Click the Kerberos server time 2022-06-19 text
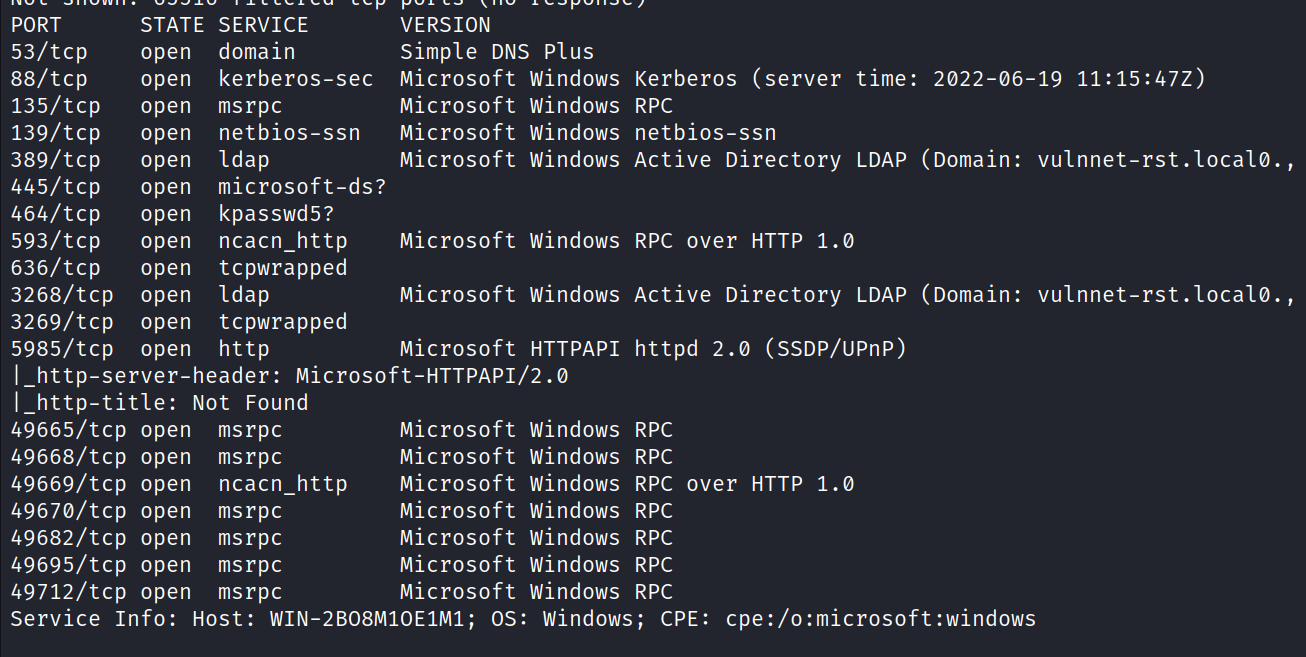The image size is (1306, 657). click(1000, 79)
